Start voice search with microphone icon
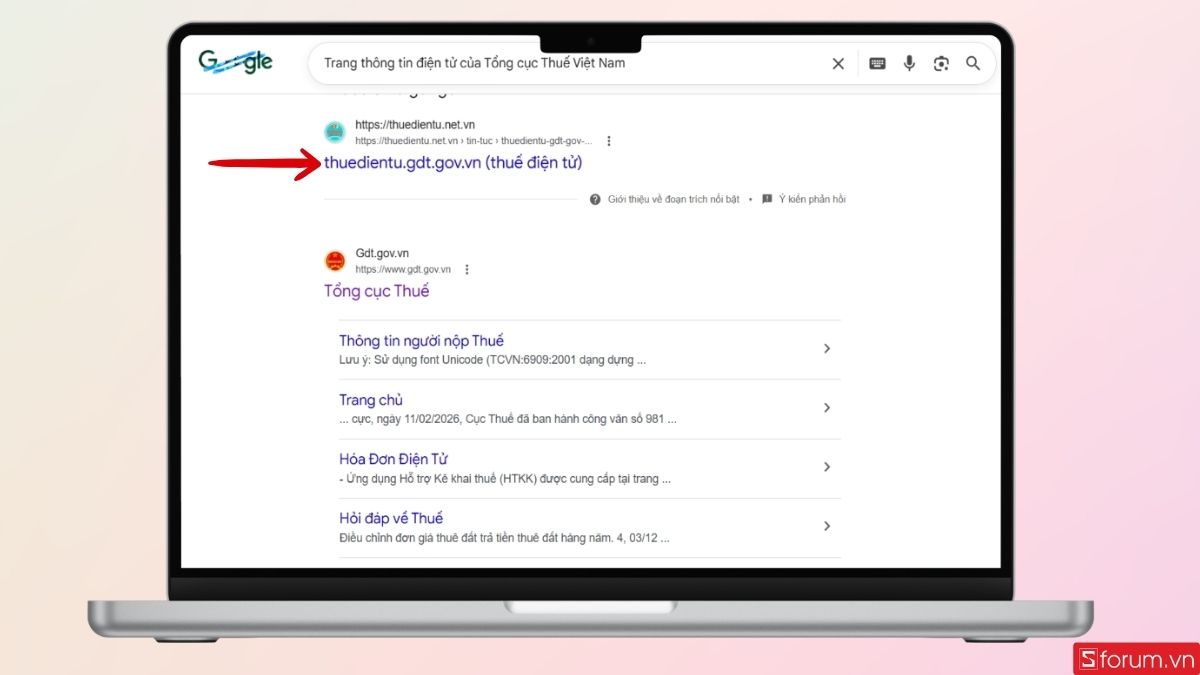 click(909, 63)
